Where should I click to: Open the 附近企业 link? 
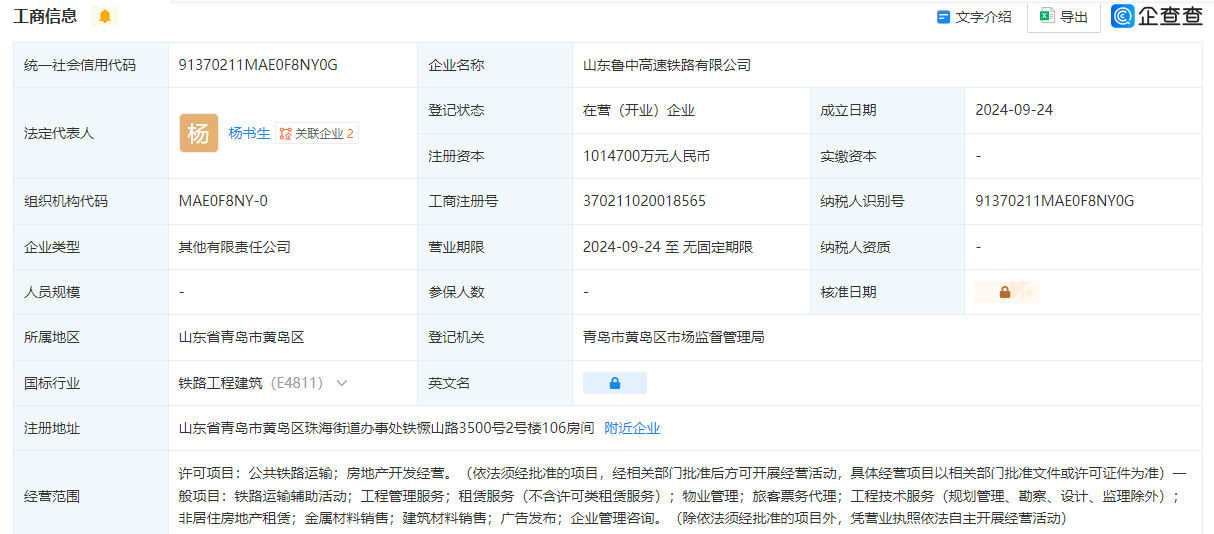coord(632,428)
